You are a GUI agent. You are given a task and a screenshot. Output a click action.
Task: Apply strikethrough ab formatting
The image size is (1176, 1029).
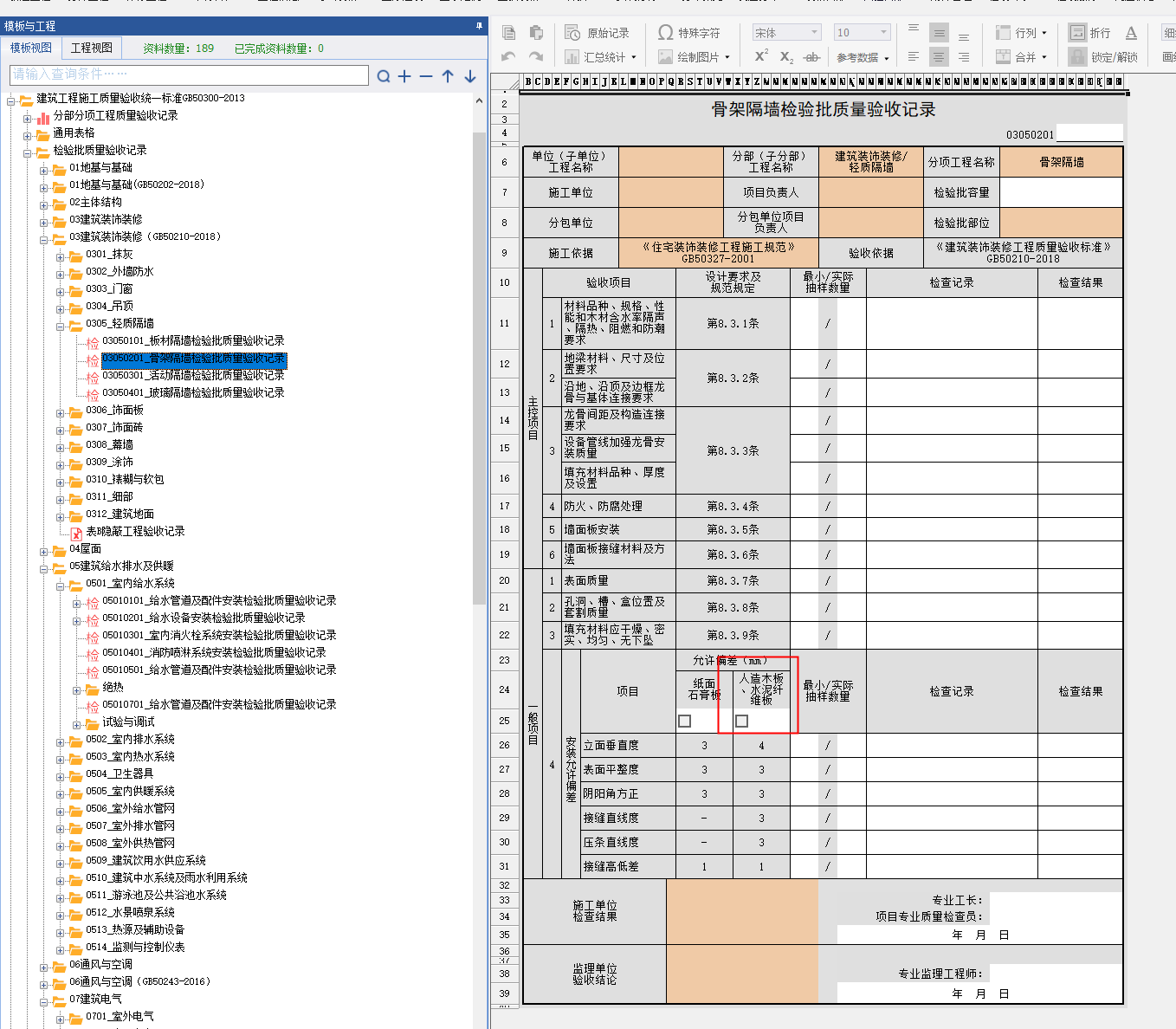pos(811,57)
